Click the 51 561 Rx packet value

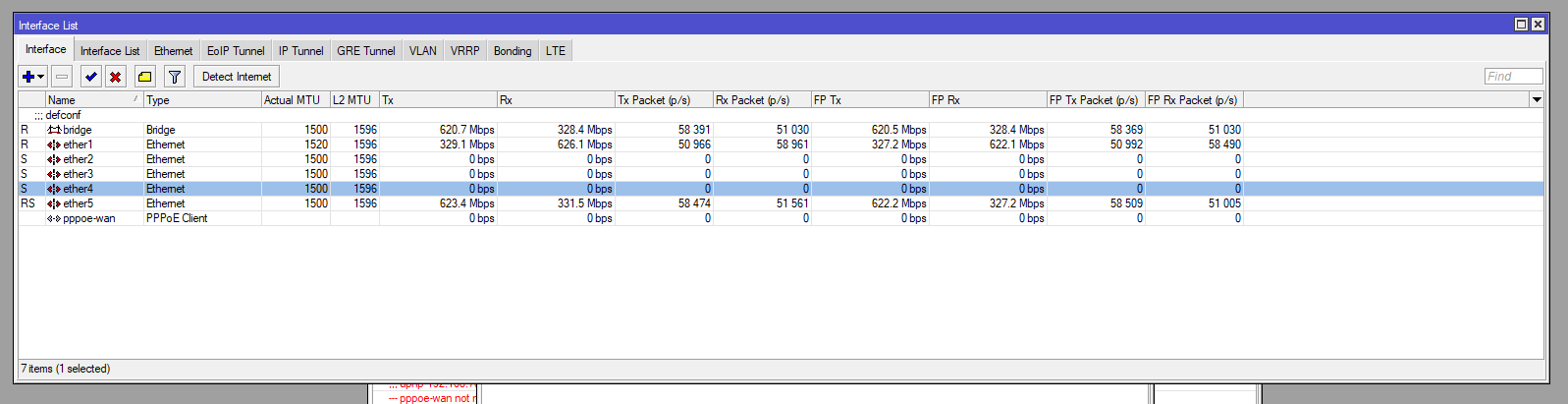792,203
